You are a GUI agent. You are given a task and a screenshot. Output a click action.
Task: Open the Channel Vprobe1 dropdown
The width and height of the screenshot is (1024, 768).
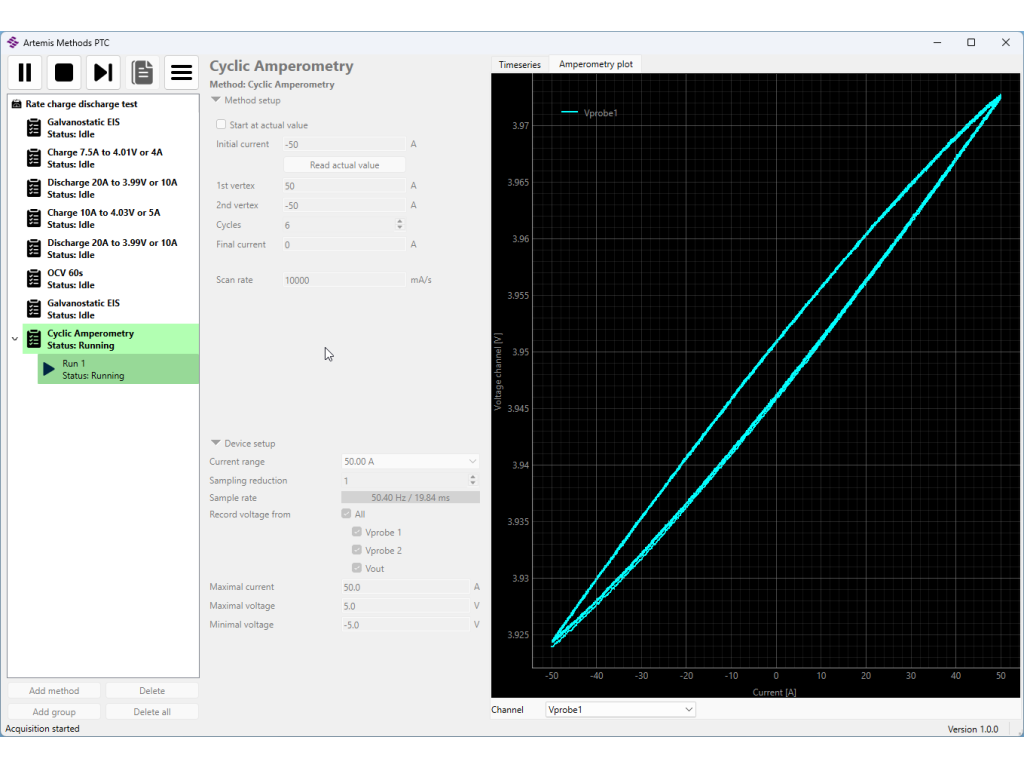[x=620, y=710]
